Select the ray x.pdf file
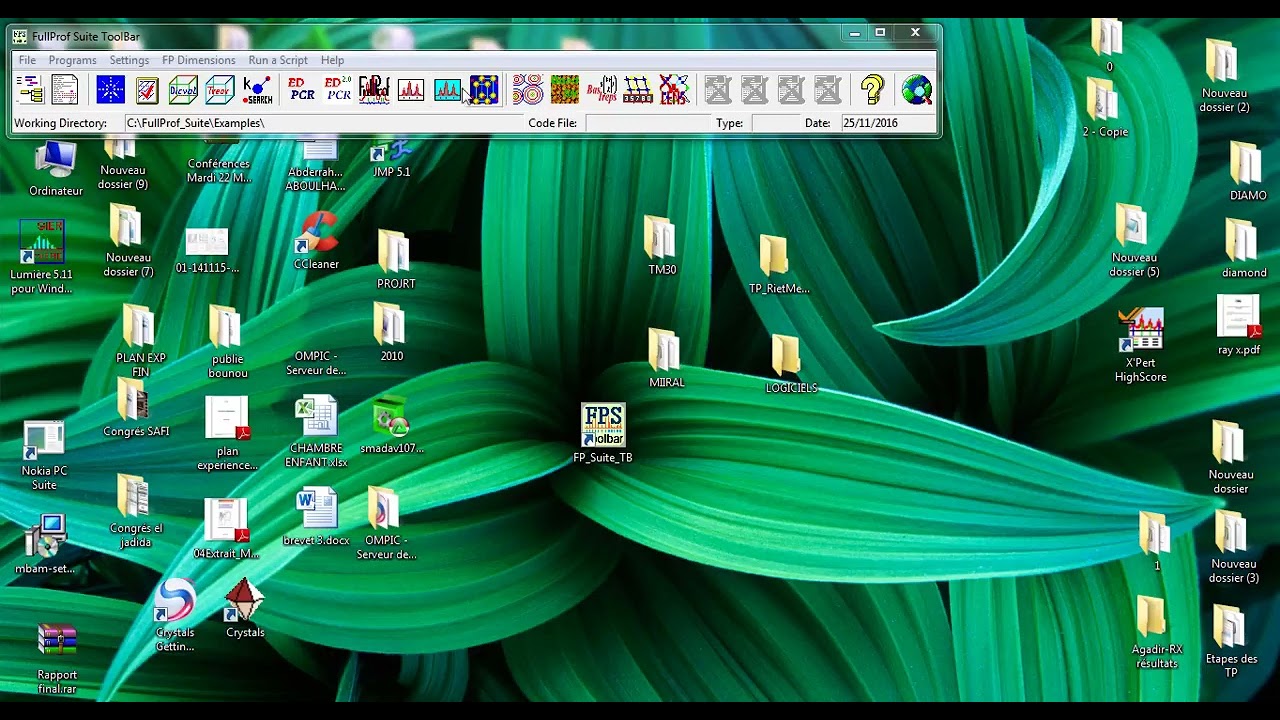 point(1239,325)
